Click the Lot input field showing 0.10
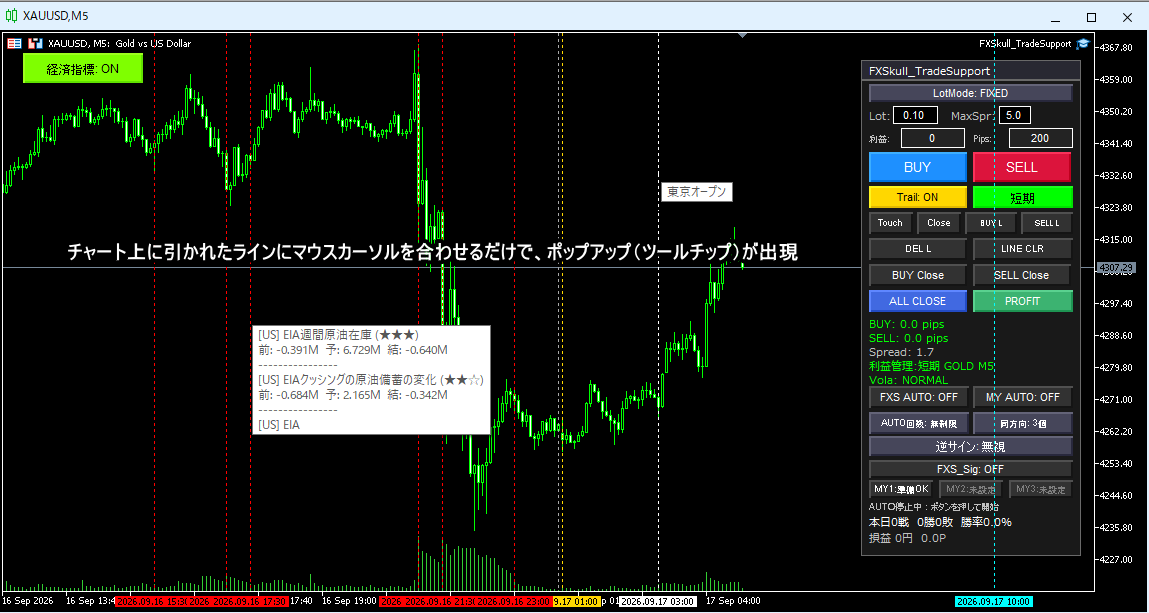 [915, 115]
